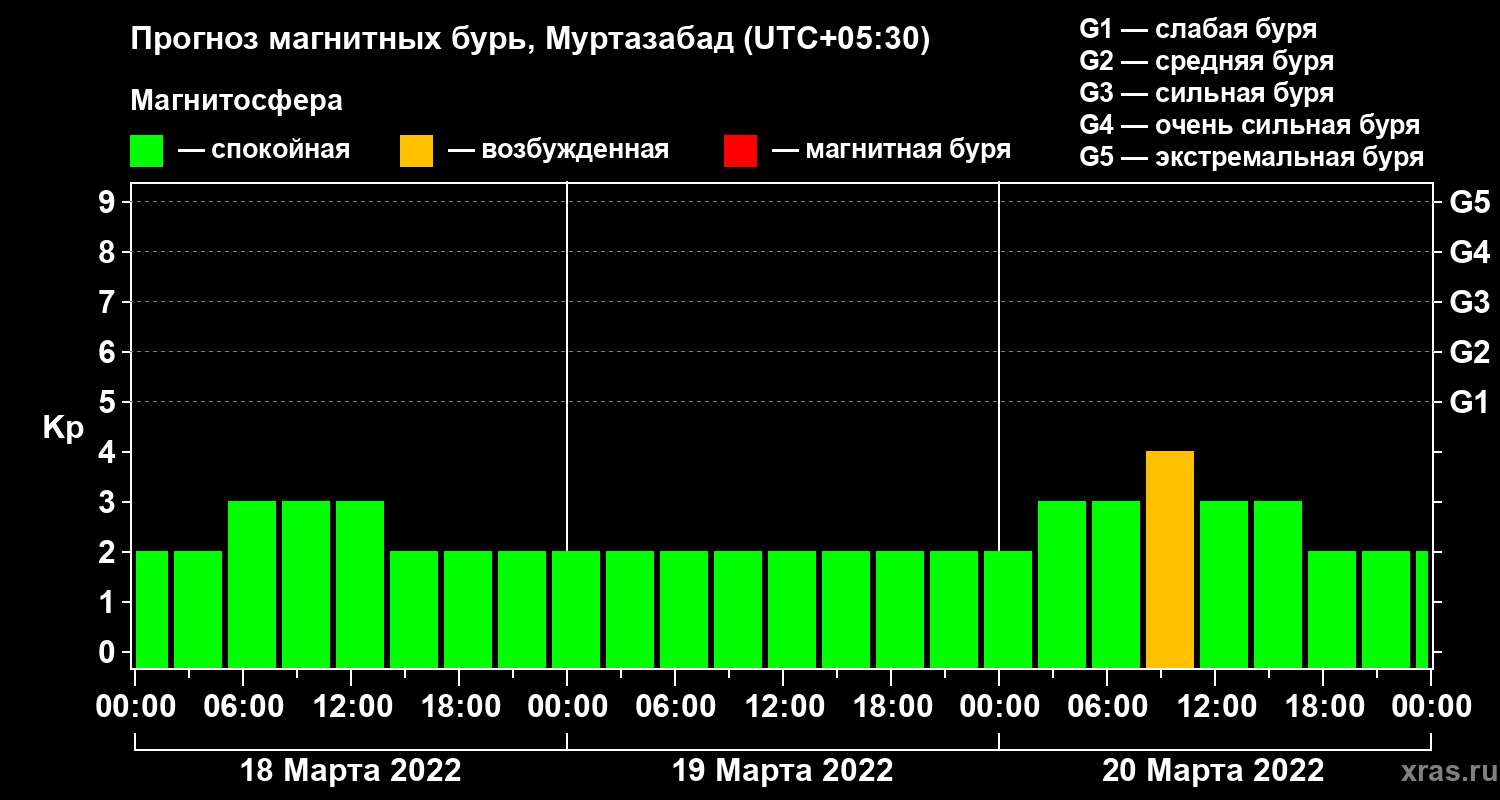This screenshot has width=1500, height=800.
Task: Click the right-axis 'G1' storm level label
Action: (1470, 402)
